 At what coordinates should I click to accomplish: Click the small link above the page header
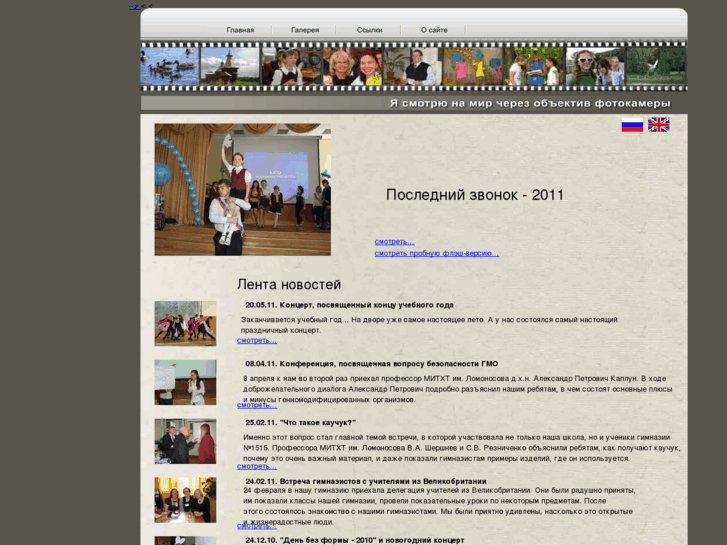pos(134,6)
